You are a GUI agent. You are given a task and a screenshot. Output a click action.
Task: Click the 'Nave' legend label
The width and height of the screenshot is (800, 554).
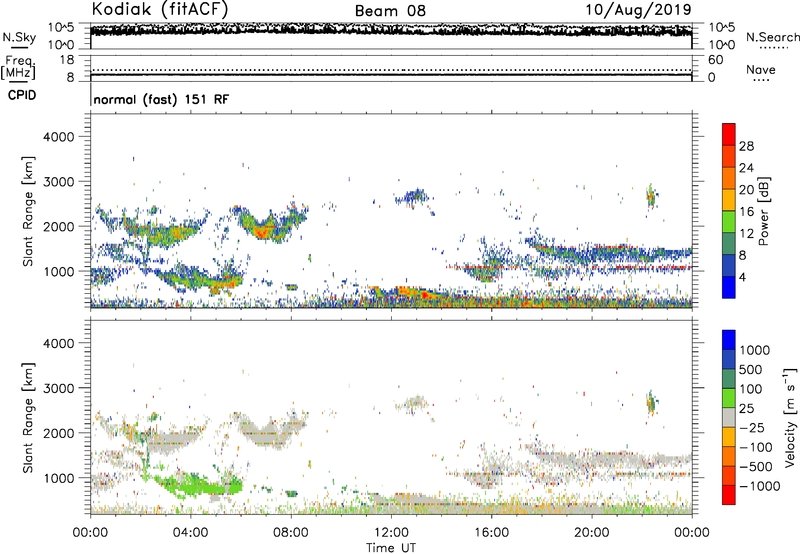coord(761,69)
